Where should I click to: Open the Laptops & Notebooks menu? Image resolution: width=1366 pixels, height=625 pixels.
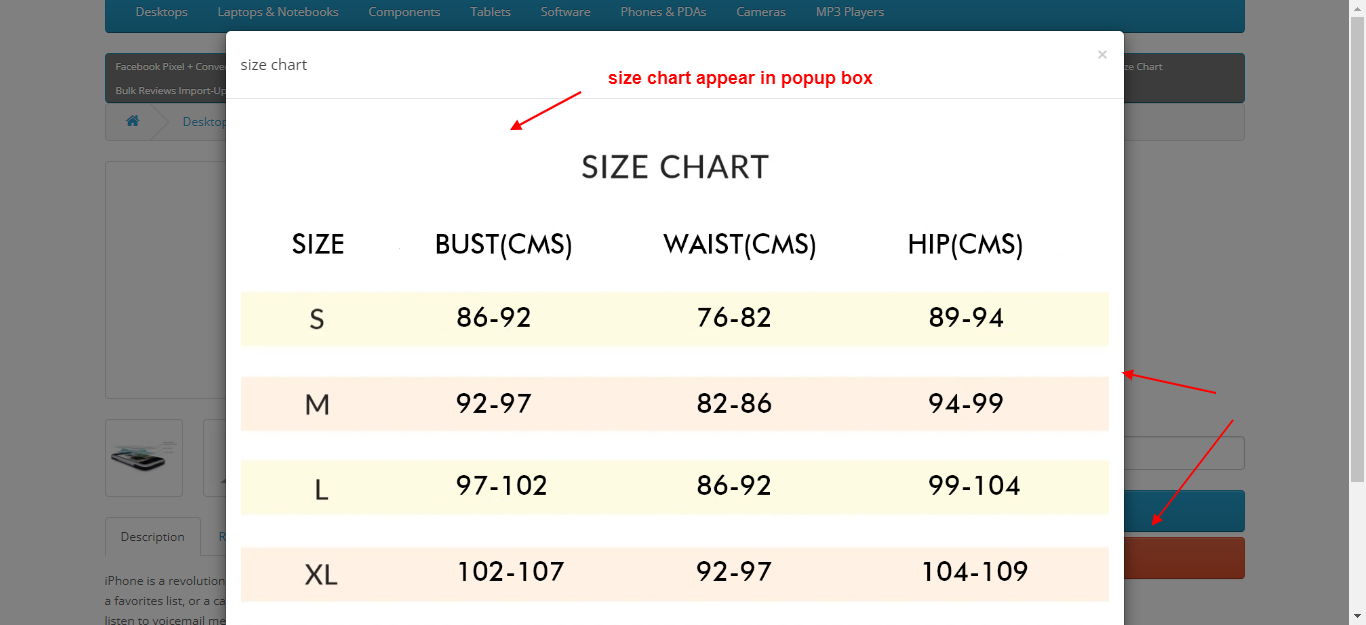[278, 12]
